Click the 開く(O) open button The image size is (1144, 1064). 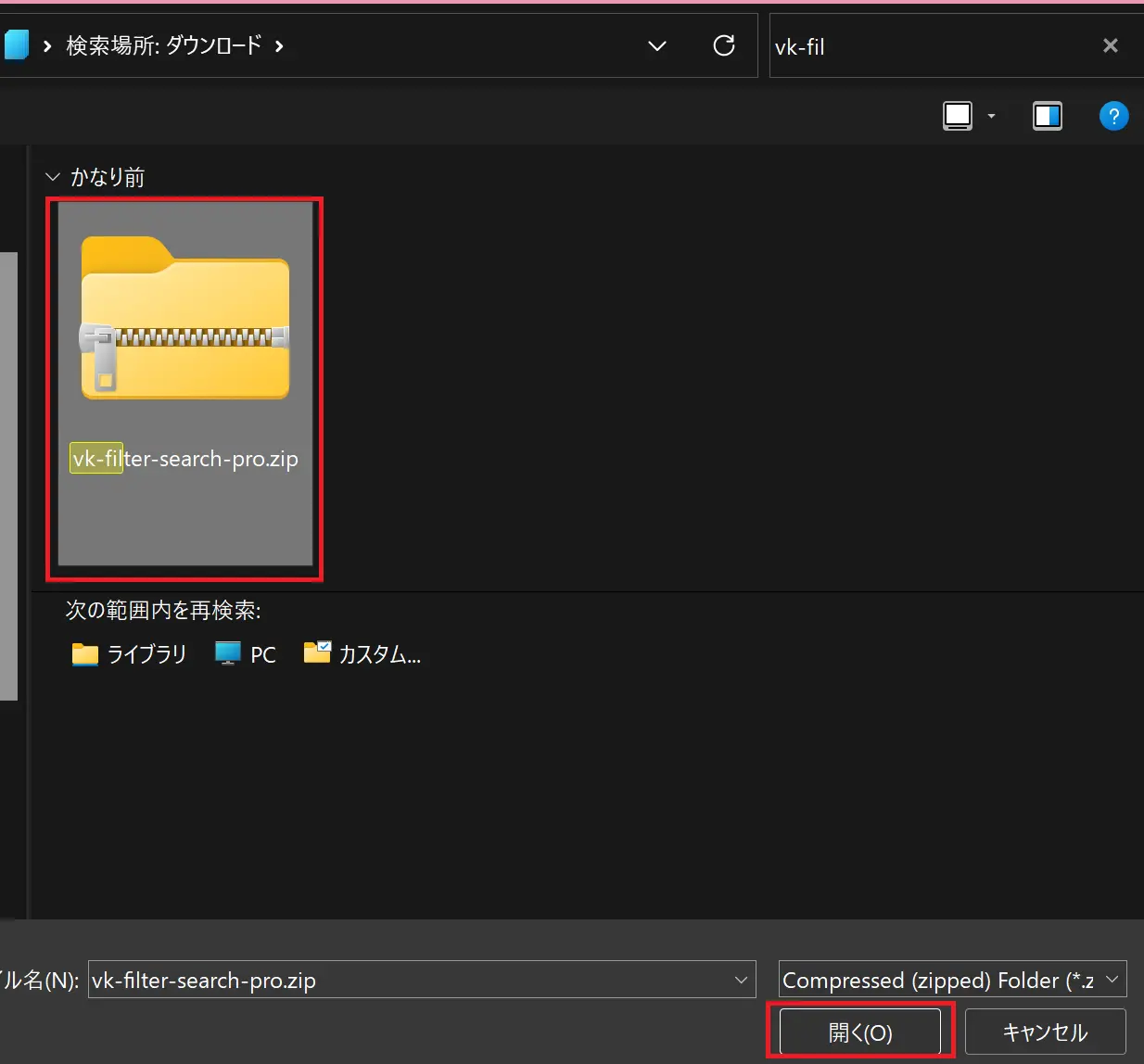pos(860,1032)
